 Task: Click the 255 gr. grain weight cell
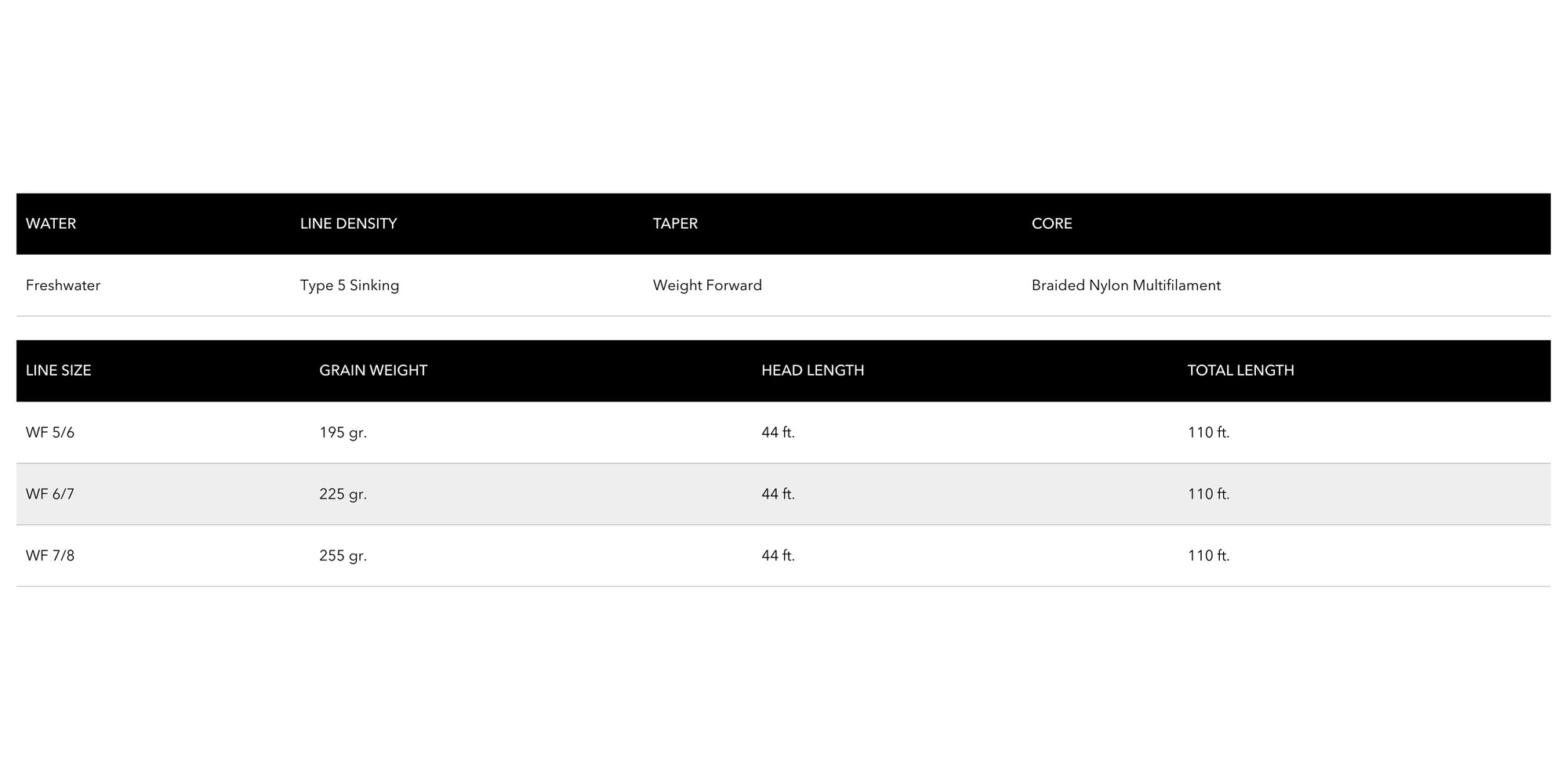[343, 556]
